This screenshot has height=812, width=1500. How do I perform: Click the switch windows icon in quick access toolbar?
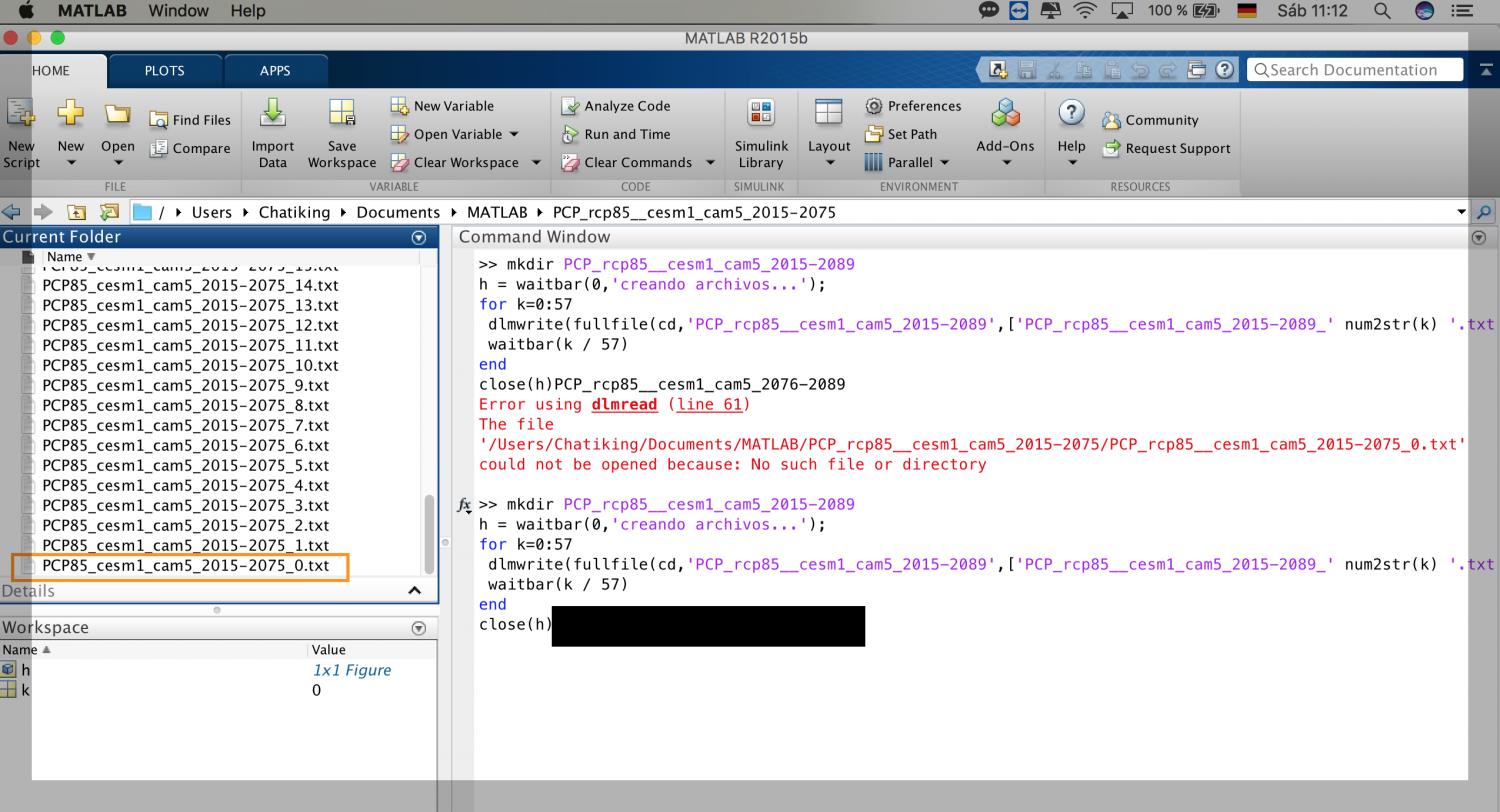coord(1198,70)
